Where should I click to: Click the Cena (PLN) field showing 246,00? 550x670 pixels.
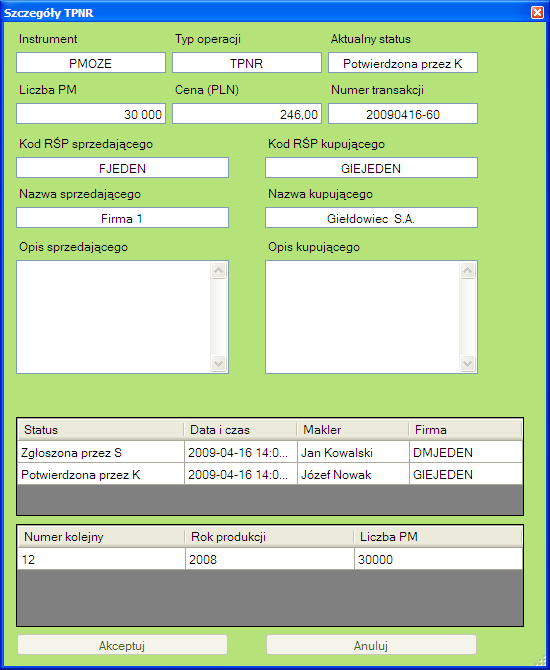click(x=247, y=114)
